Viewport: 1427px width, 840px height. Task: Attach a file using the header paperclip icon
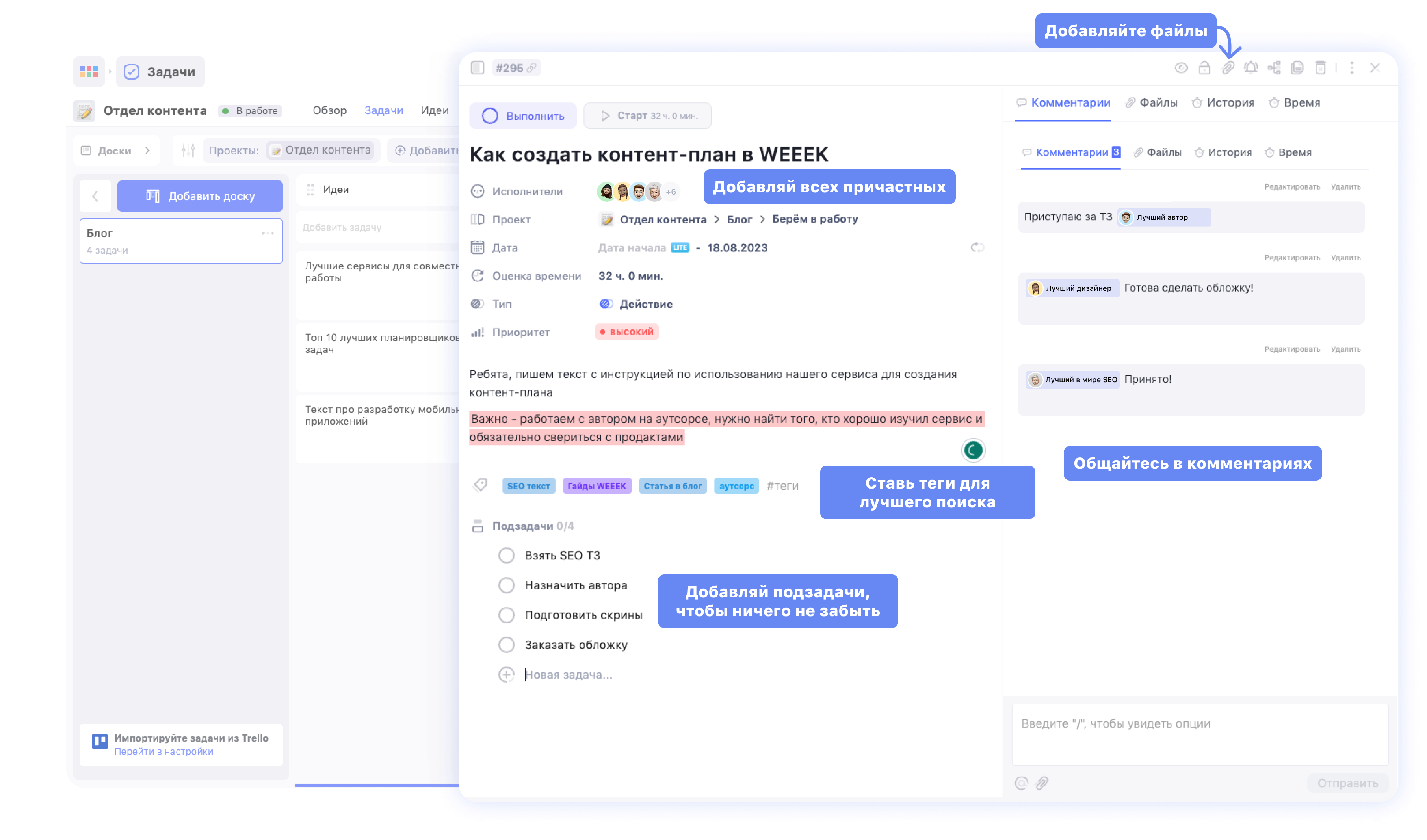tap(1227, 68)
